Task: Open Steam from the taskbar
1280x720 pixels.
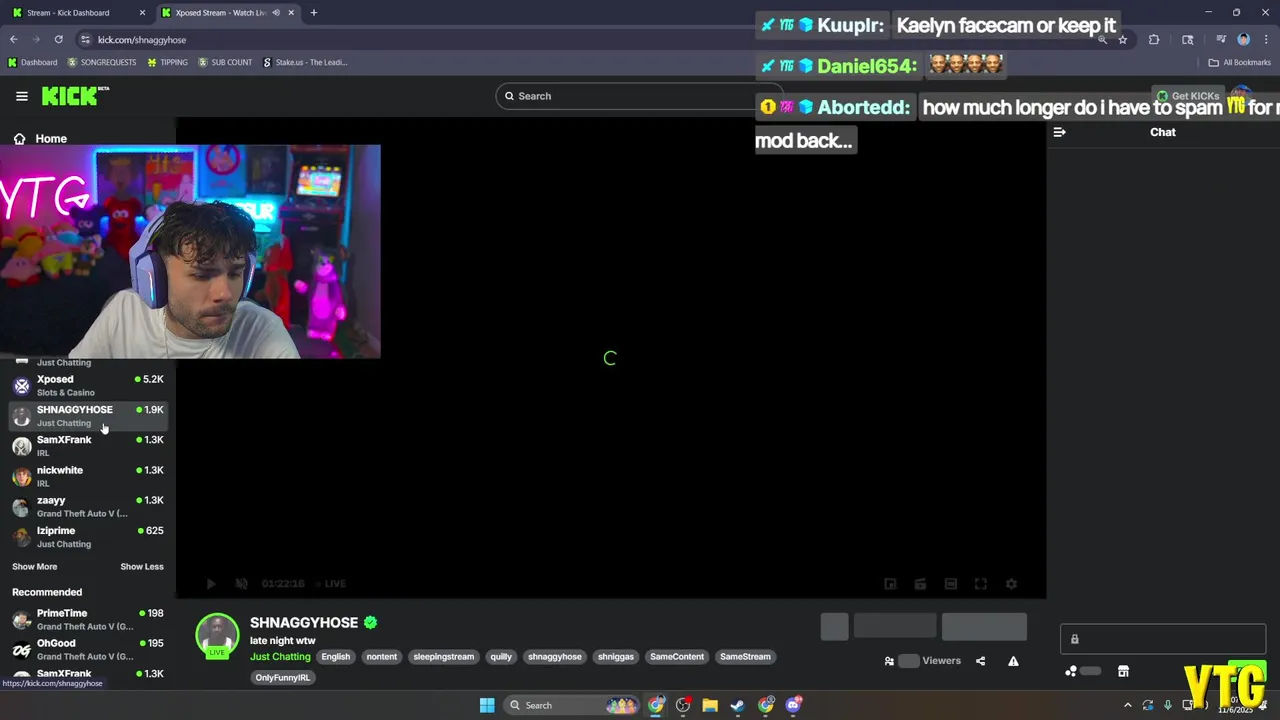Action: pos(737,705)
